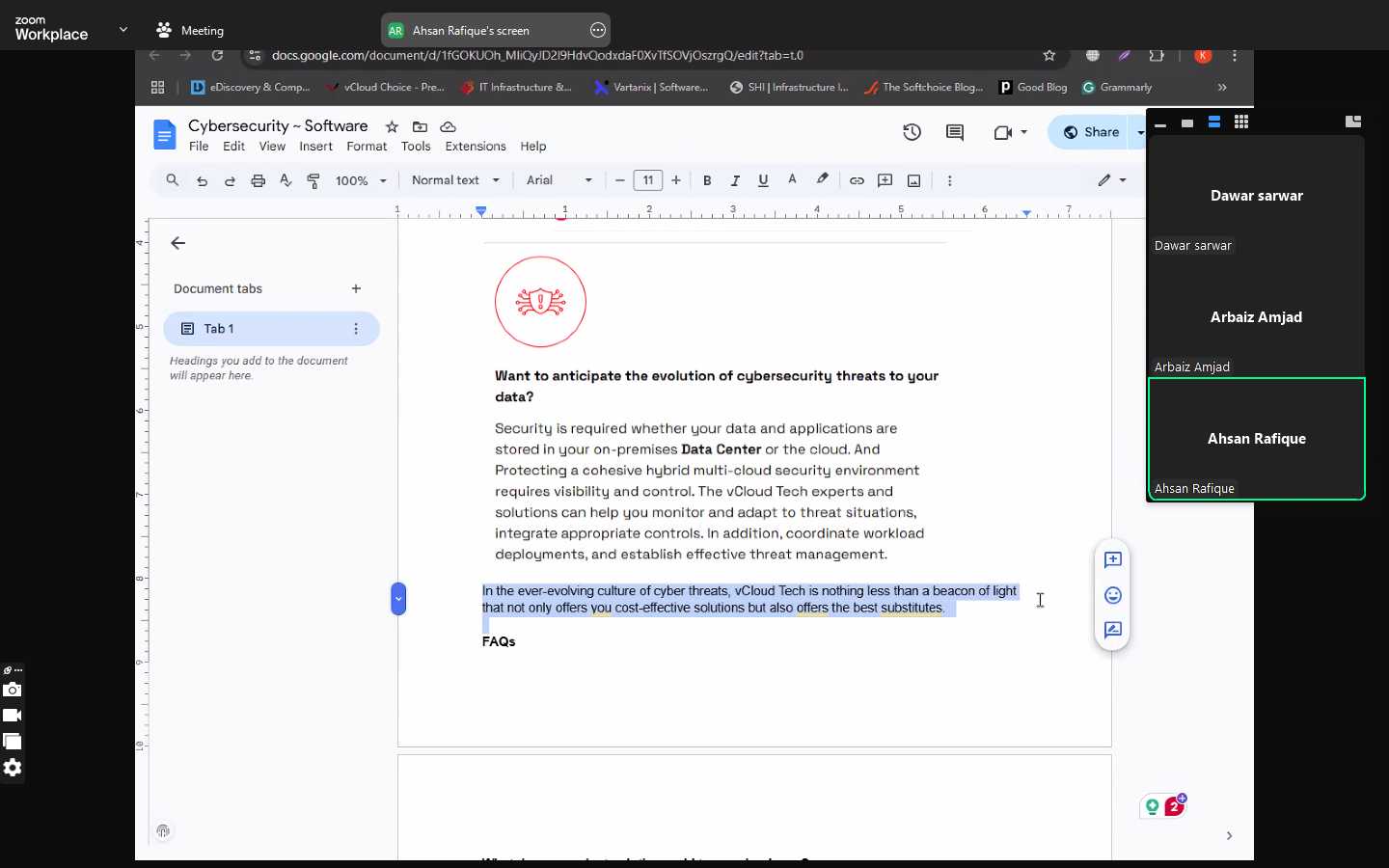
Task: Click the font size field showing 11
Action: 648,180
